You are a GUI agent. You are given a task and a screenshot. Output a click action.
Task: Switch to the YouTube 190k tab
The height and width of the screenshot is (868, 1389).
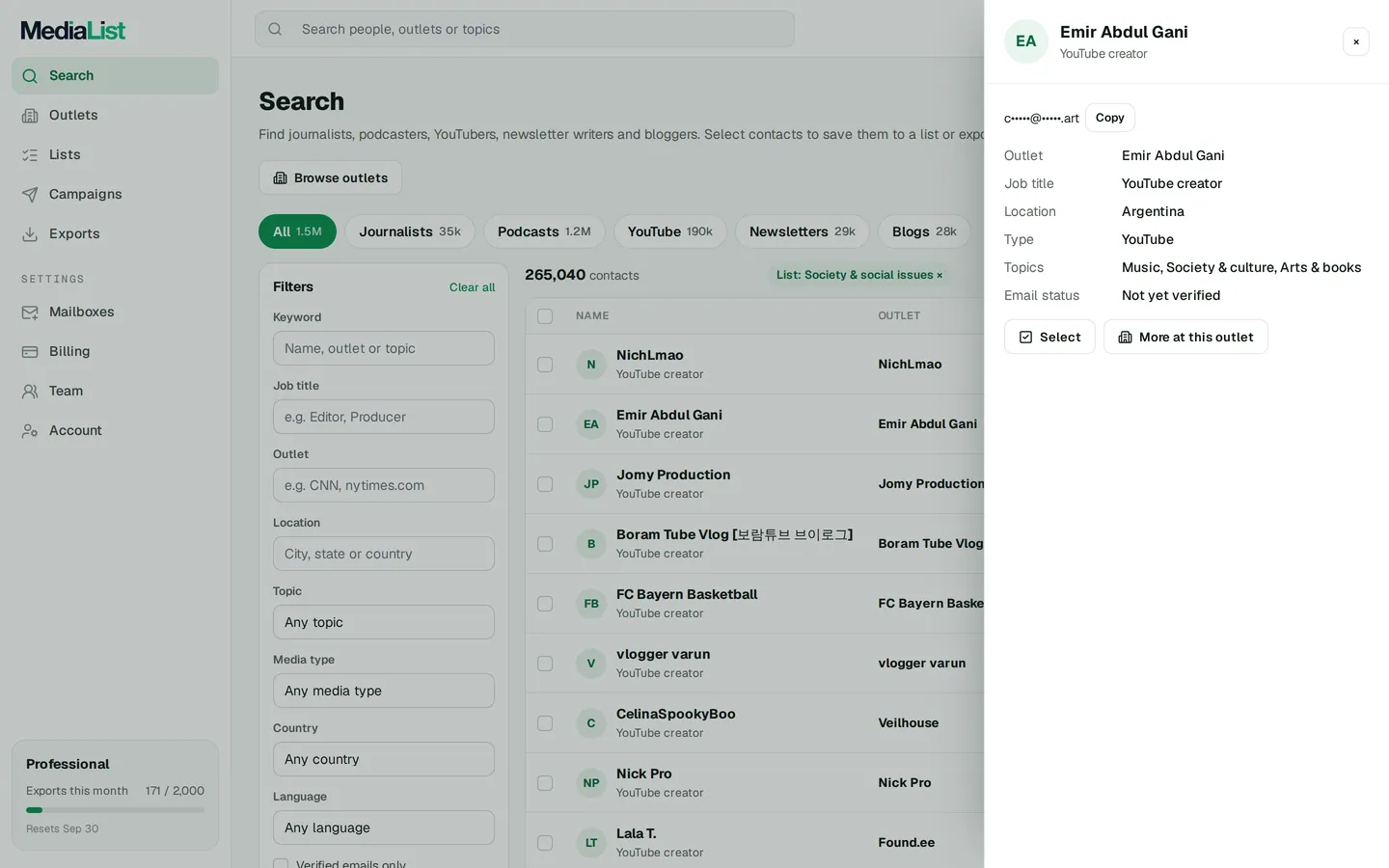[x=670, y=231]
